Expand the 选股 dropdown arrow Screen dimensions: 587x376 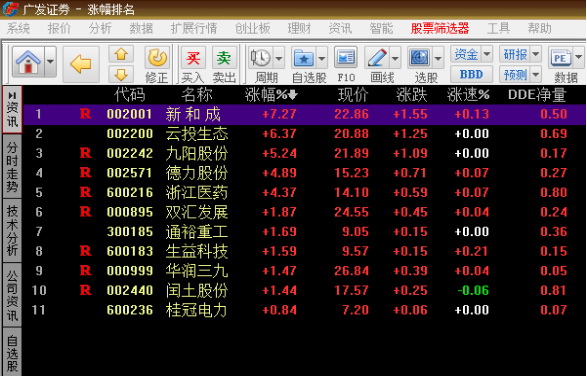point(438,58)
